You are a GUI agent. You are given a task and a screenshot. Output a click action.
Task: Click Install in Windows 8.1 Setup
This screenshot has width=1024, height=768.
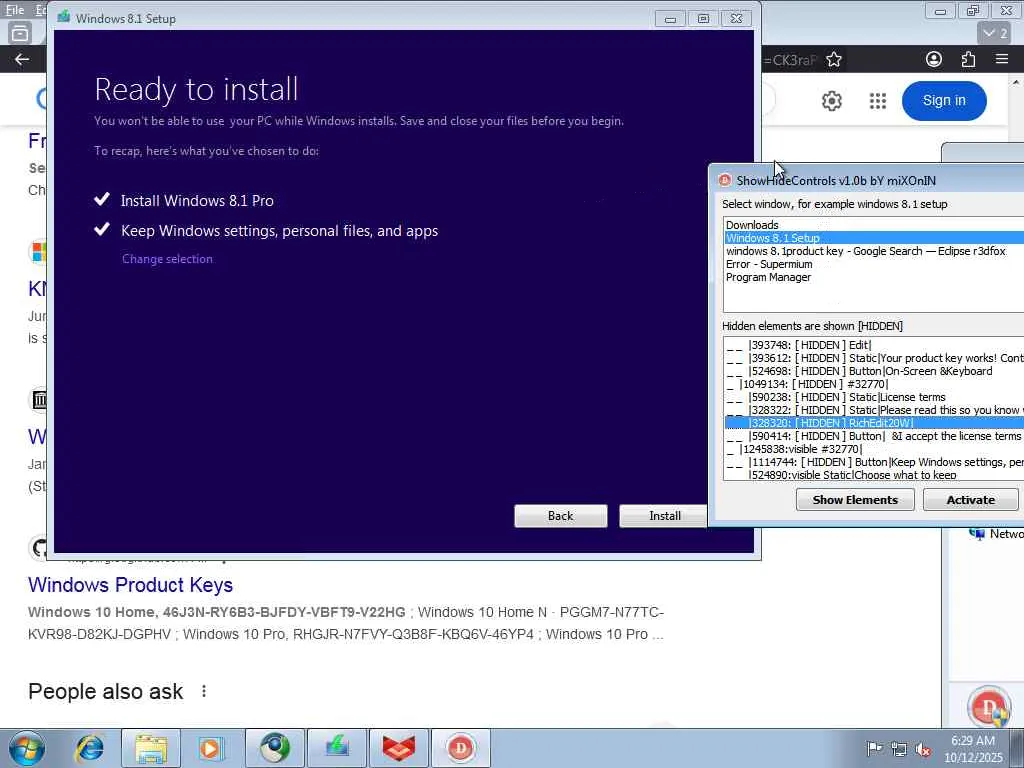pos(664,516)
